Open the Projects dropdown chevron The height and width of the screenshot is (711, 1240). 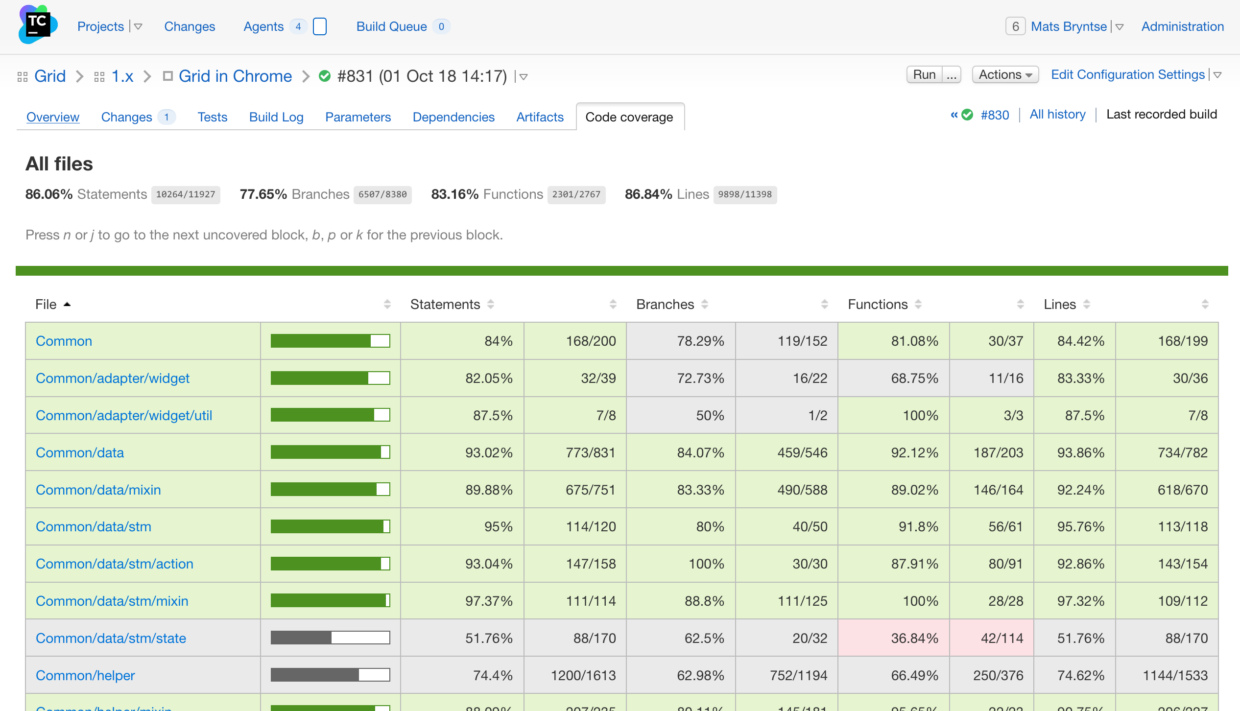coord(138,26)
